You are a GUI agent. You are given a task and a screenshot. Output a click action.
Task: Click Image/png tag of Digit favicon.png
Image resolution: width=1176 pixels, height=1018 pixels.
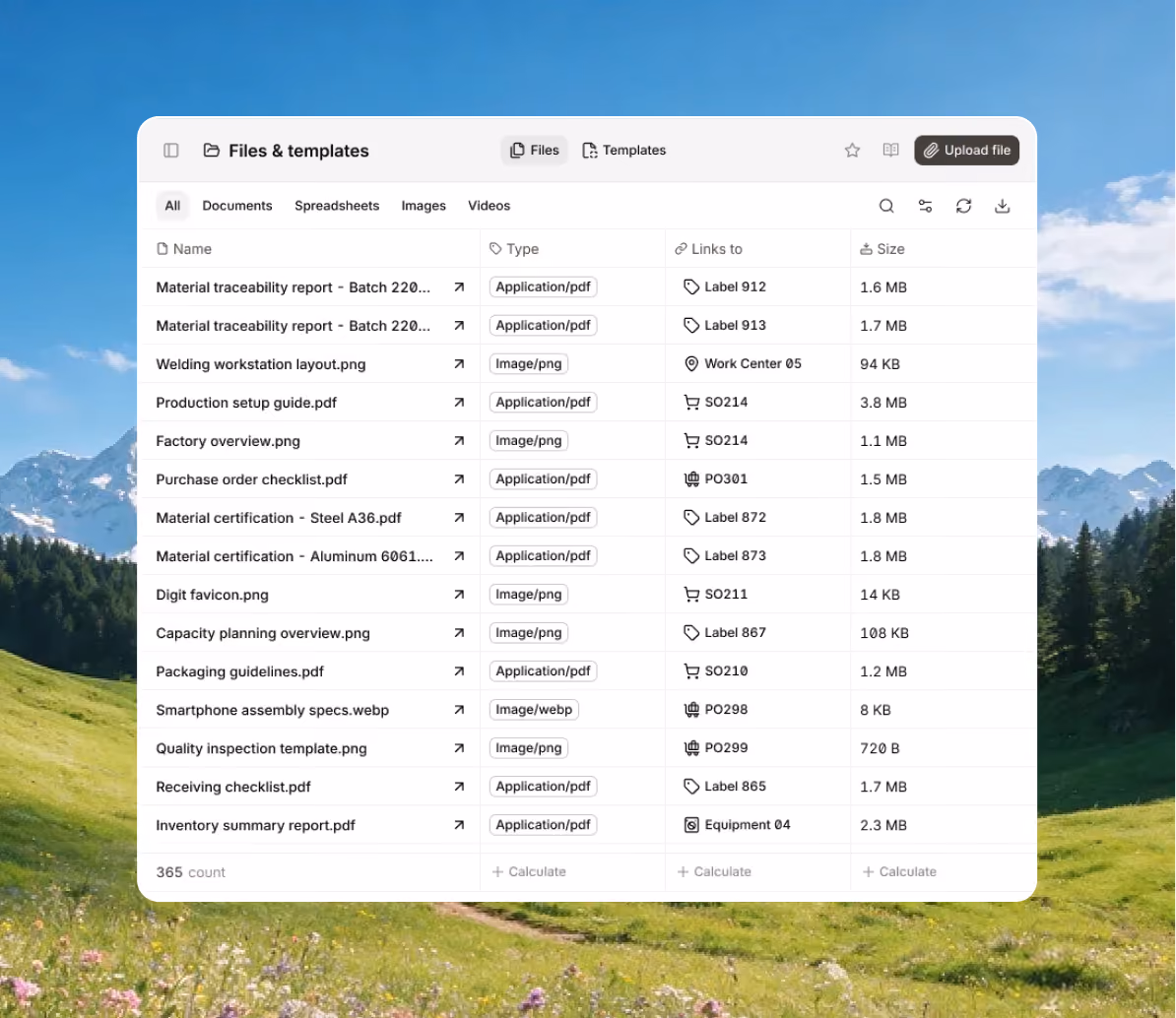click(x=529, y=595)
